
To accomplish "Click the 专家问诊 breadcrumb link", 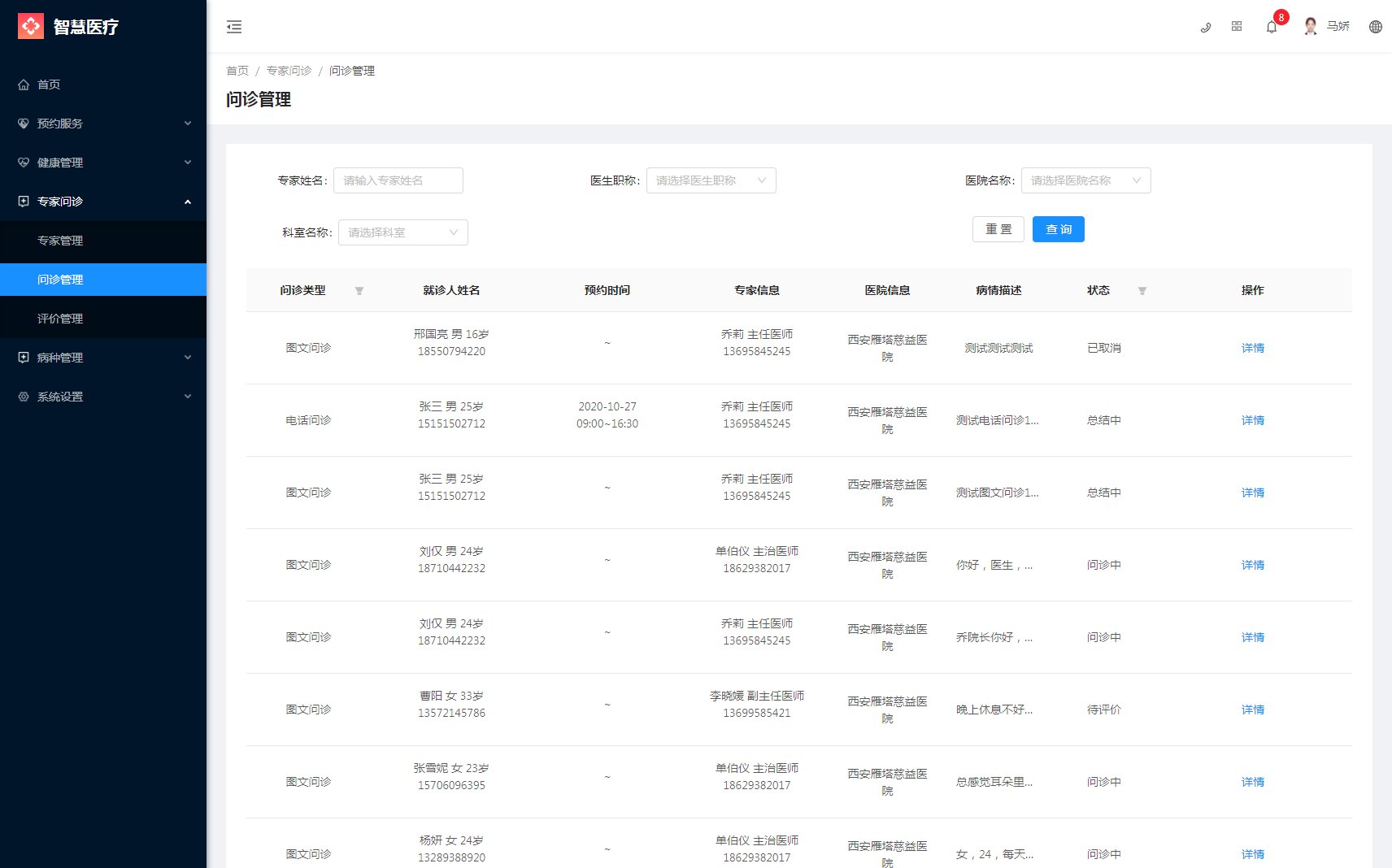I will (x=289, y=71).
